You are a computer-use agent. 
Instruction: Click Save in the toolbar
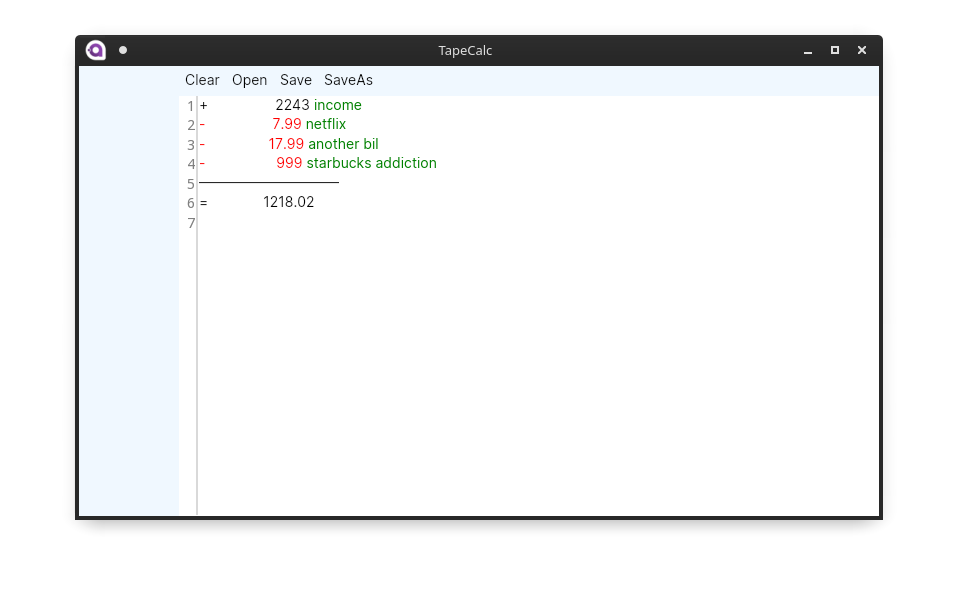point(296,80)
